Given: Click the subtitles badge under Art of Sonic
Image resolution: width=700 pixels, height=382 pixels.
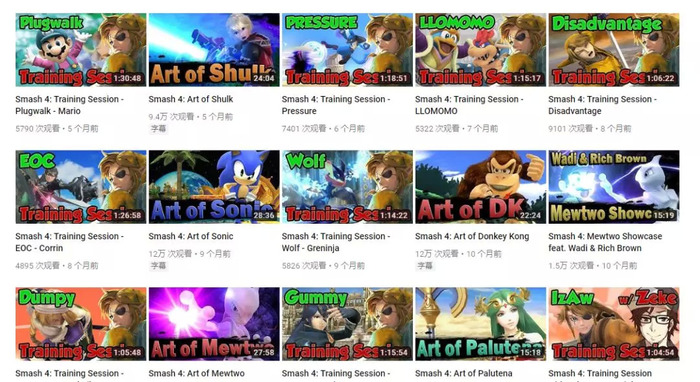Looking at the screenshot, I should [158, 266].
